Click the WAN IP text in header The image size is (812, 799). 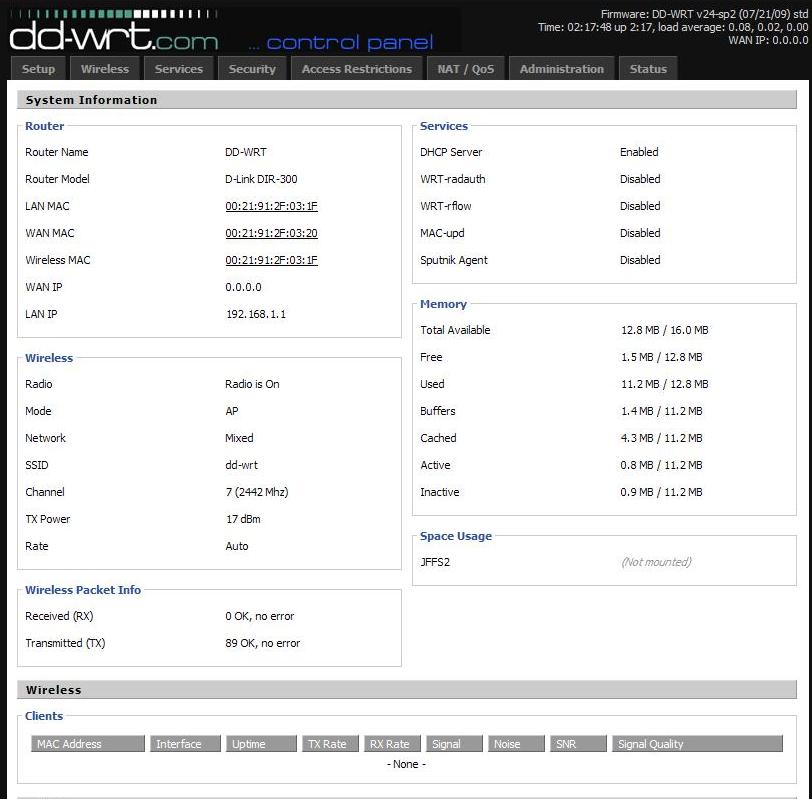click(x=768, y=40)
